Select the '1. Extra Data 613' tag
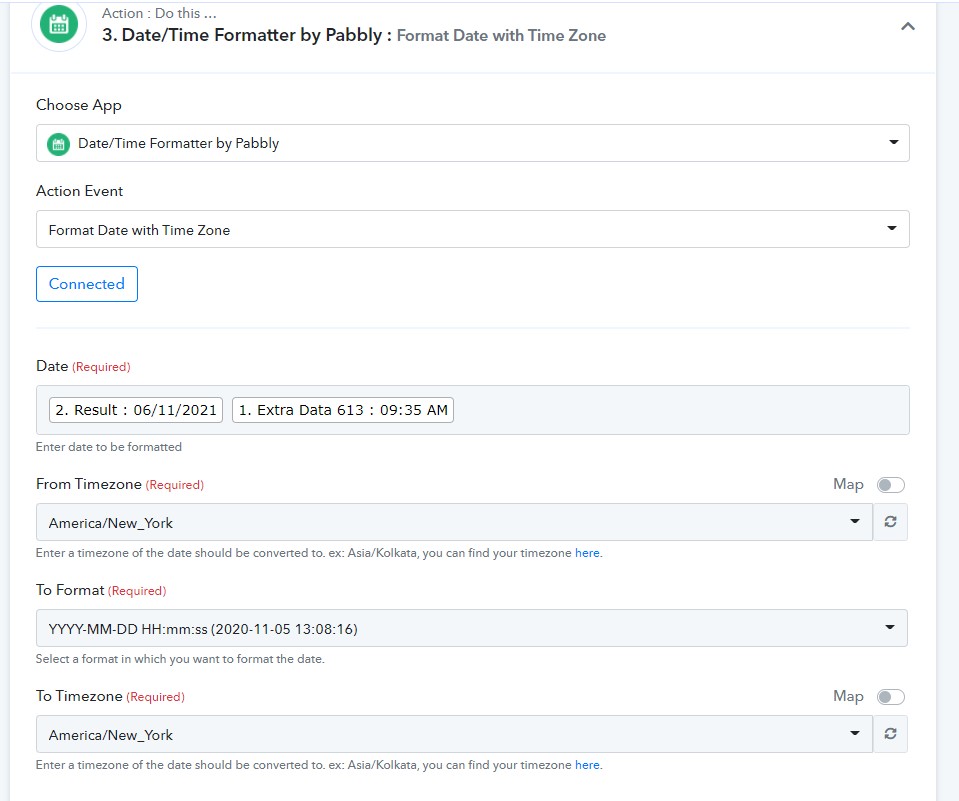The width and height of the screenshot is (959, 801). point(343,410)
